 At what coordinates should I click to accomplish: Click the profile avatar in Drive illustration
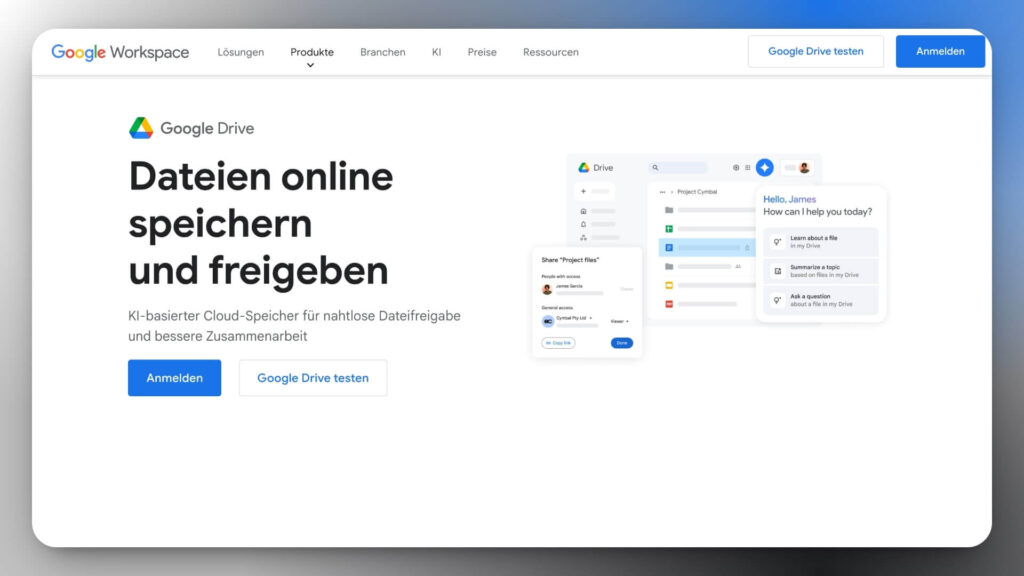[805, 168]
